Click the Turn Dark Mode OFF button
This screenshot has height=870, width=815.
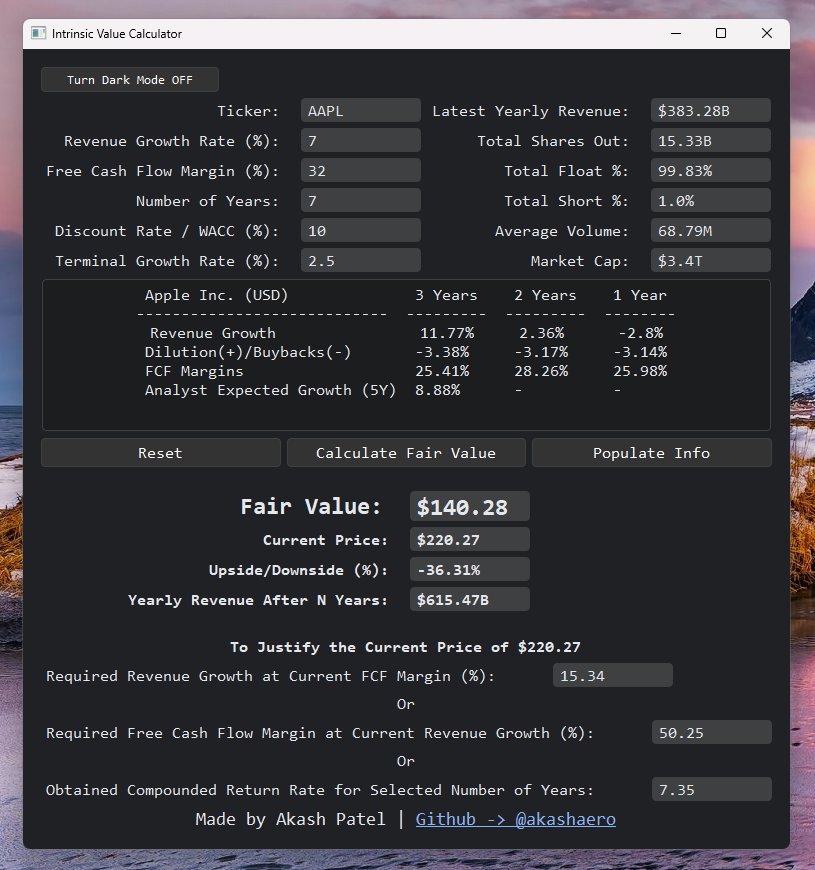click(x=130, y=80)
